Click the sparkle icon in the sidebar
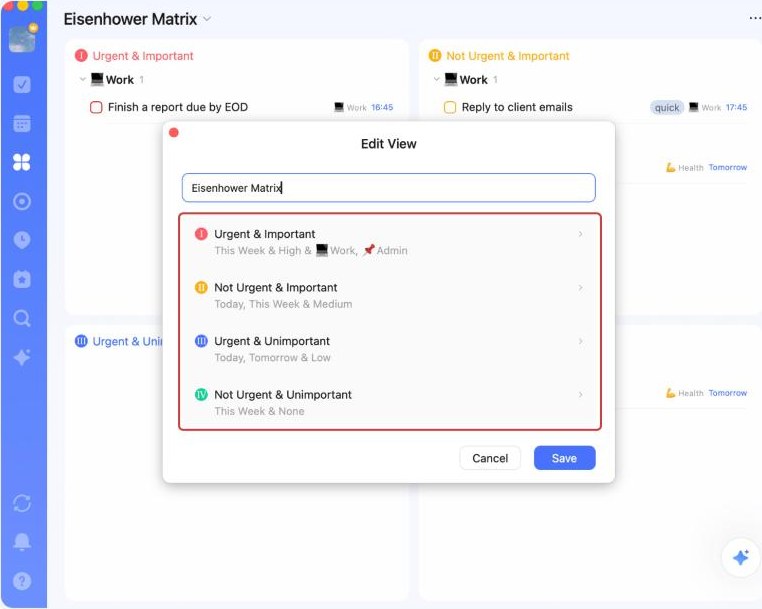Screen dimensions: 762x609 [22, 357]
